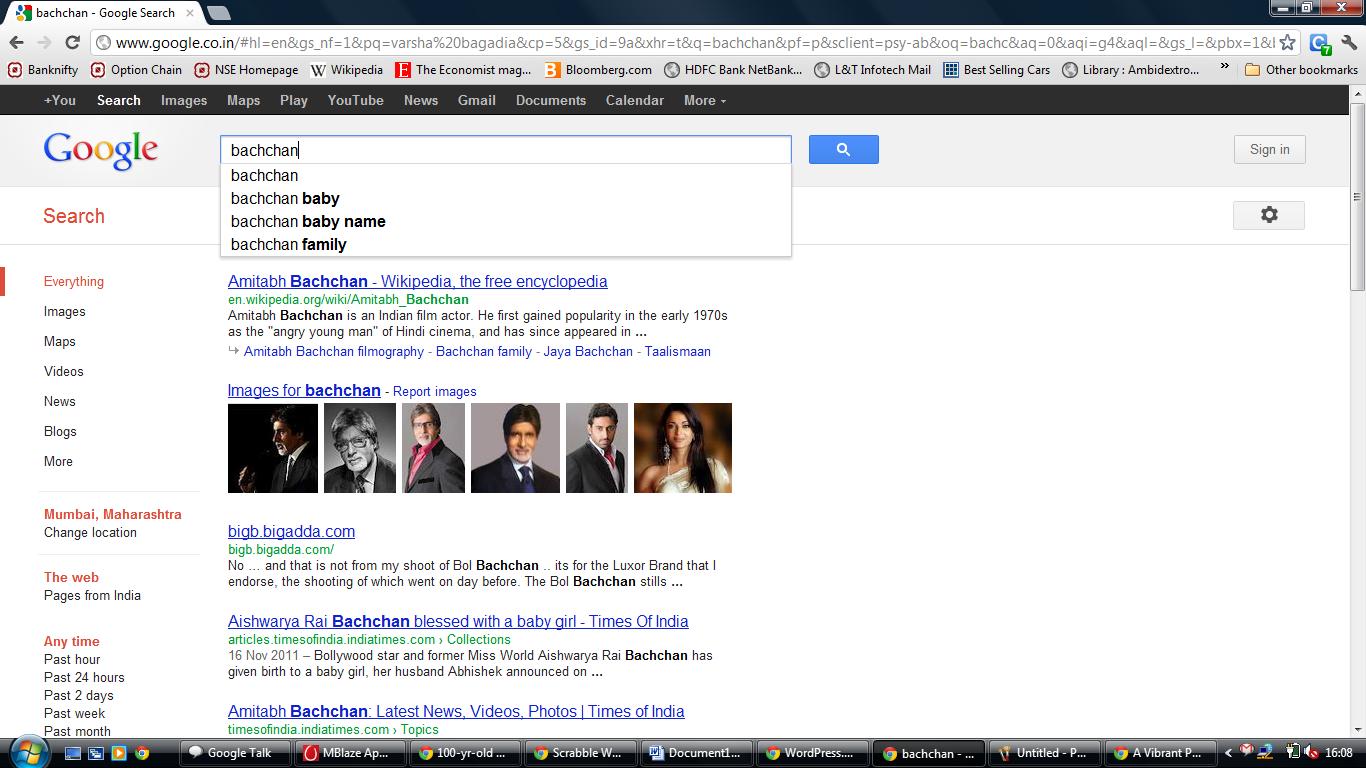Open the Other bookmarks folder
The image size is (1366, 768).
(x=1301, y=70)
